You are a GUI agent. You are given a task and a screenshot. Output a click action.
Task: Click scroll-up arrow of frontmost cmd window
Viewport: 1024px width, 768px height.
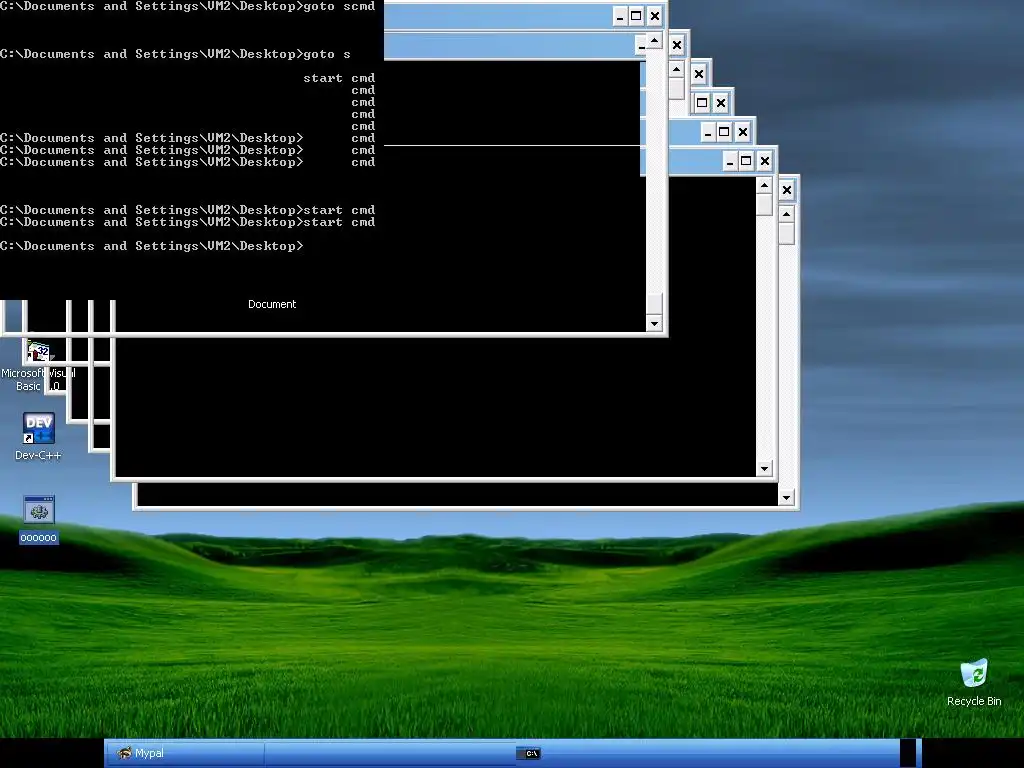click(654, 41)
